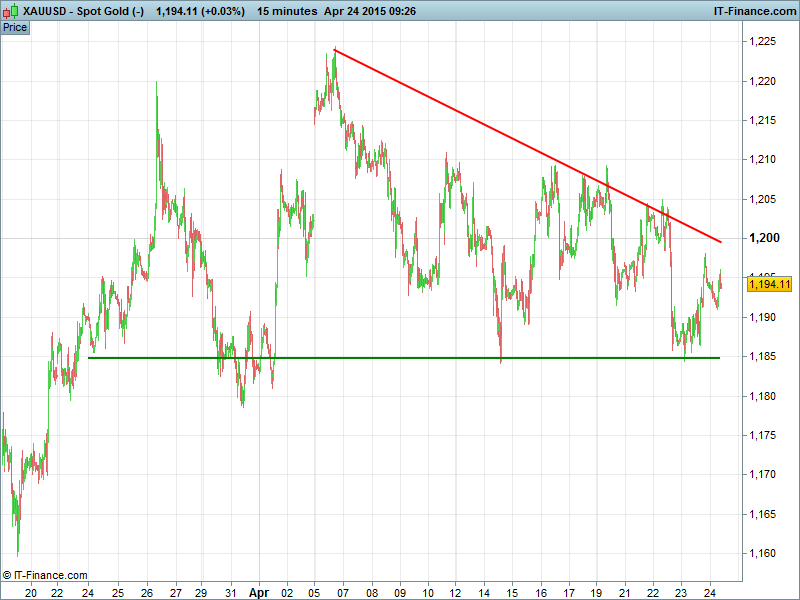Click the 1,194.11 (+0.03%) quote in header

tap(201, 12)
